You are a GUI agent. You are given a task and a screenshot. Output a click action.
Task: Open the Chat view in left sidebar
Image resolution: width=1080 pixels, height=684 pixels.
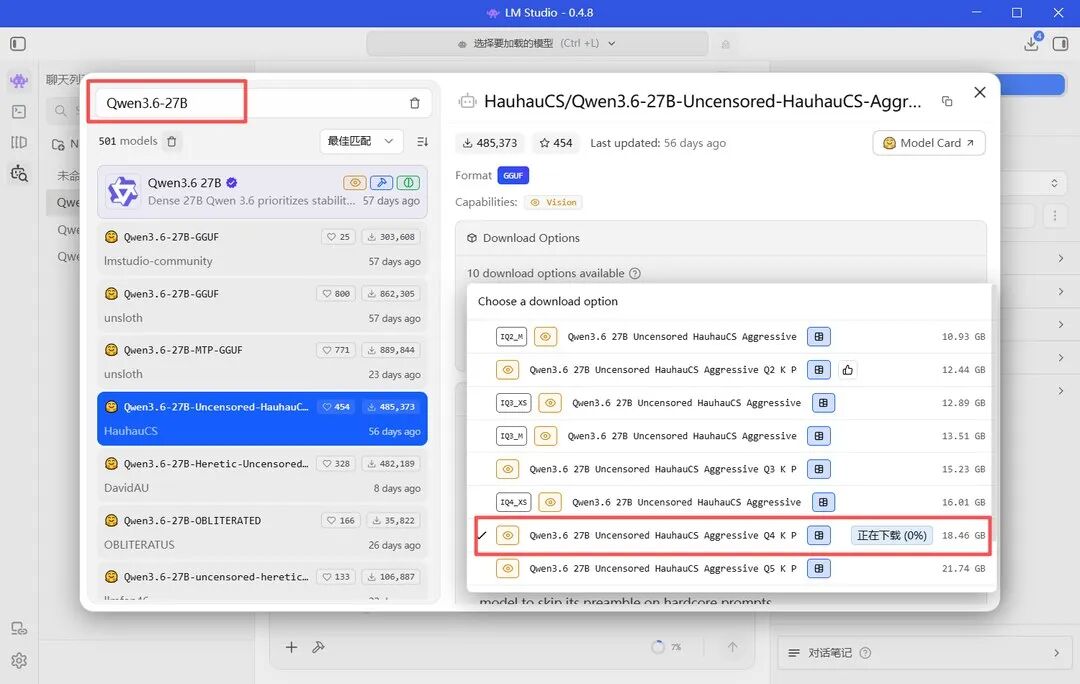[19, 81]
